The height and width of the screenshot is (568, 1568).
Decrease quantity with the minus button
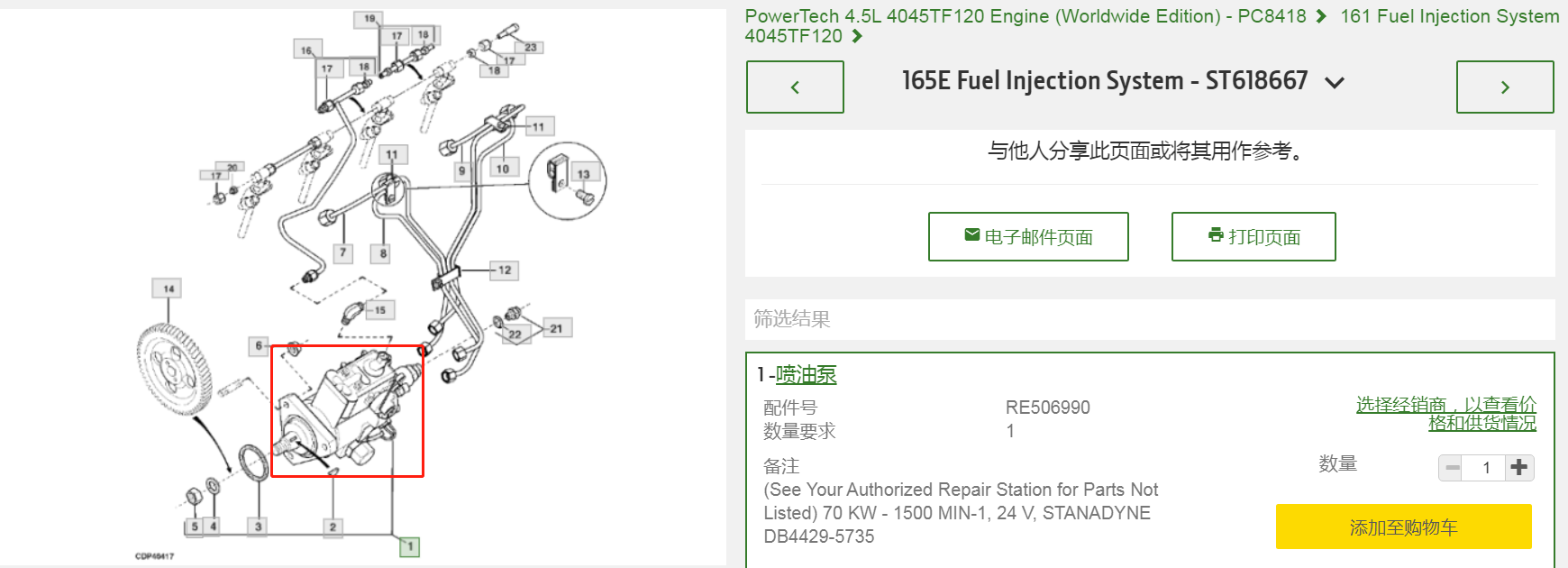point(1452,467)
